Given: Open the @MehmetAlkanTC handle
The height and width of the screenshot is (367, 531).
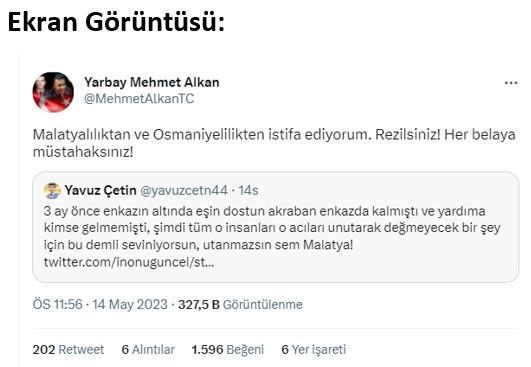Looking at the screenshot, I should (x=139, y=99).
